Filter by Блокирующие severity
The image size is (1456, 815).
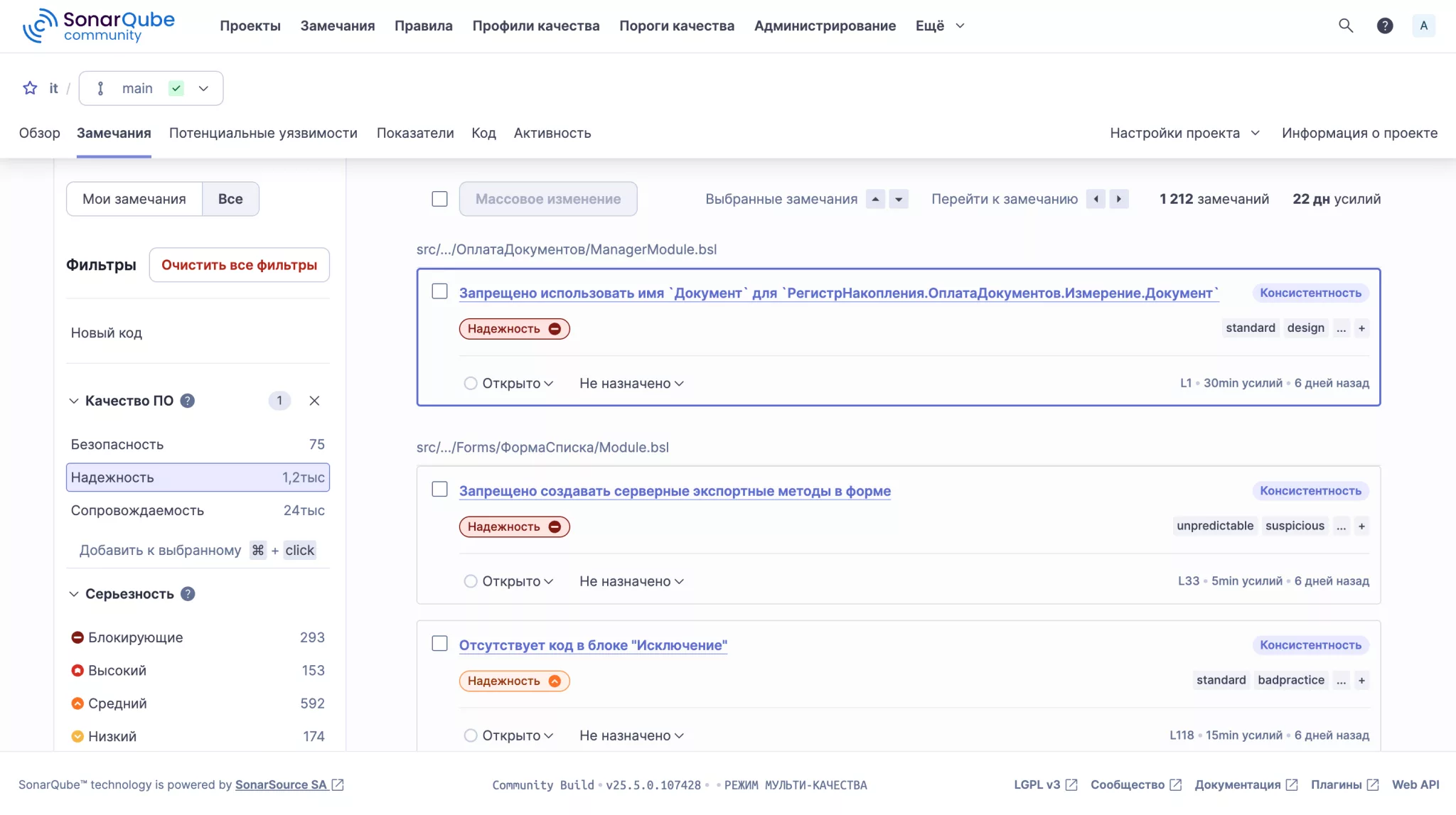point(135,637)
